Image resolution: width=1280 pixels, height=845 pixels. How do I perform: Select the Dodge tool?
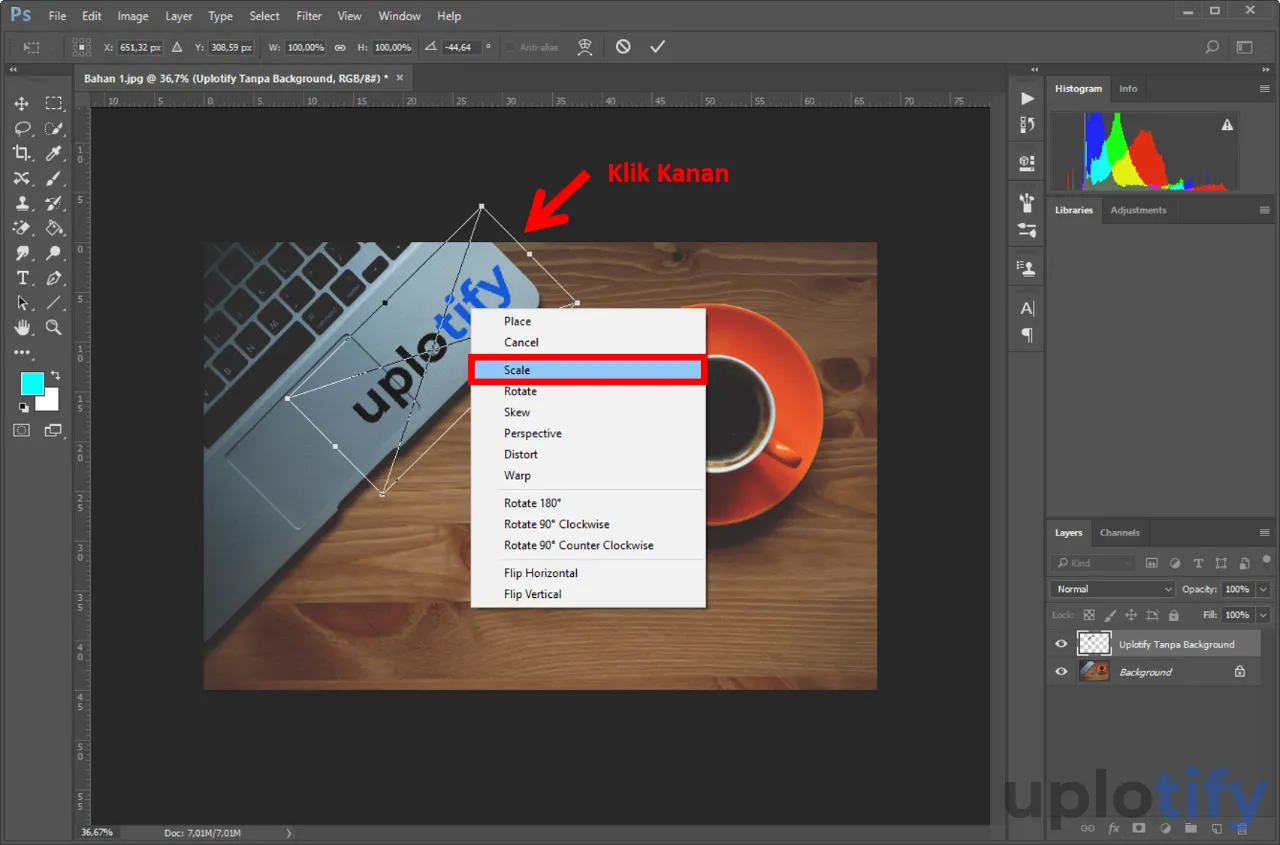[x=54, y=253]
